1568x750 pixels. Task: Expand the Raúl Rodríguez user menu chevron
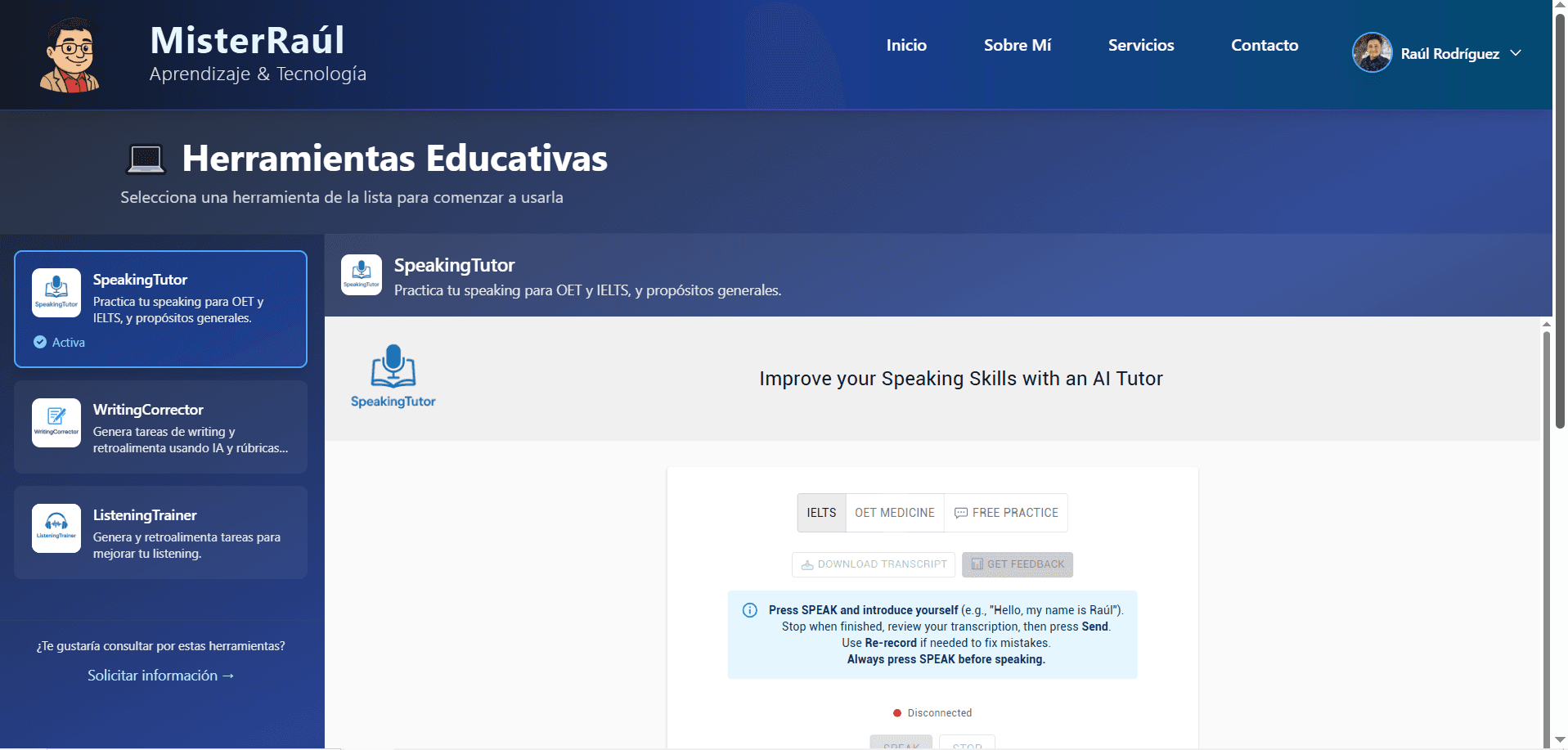pos(1516,53)
